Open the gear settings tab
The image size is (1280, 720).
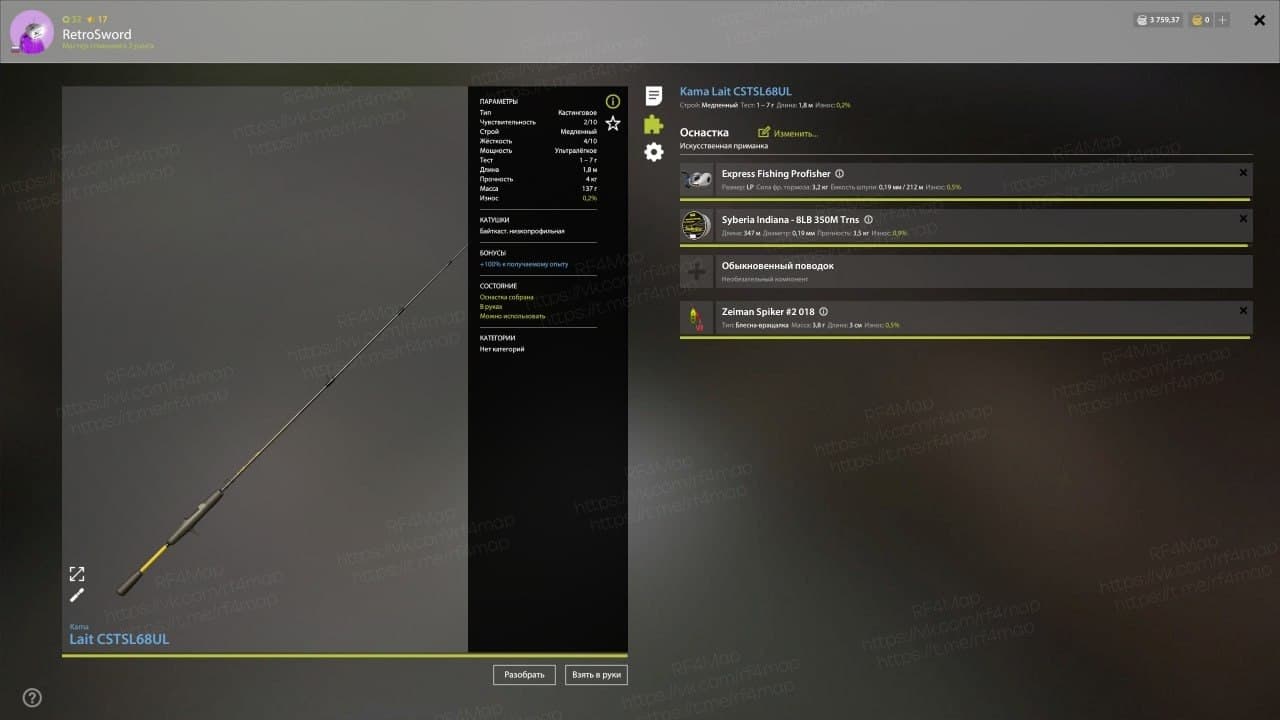pos(654,152)
